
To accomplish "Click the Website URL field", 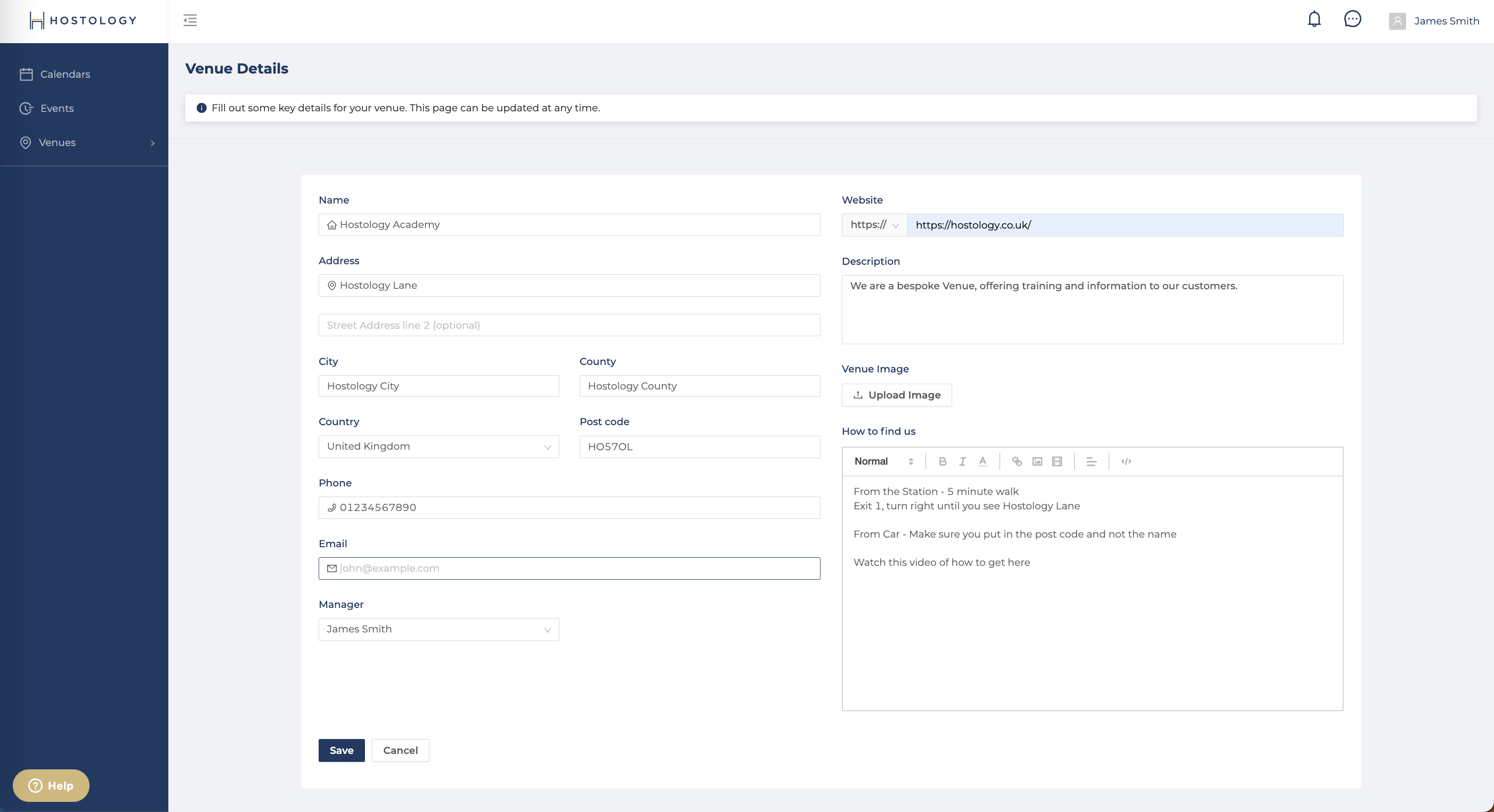I will 1125,225.
